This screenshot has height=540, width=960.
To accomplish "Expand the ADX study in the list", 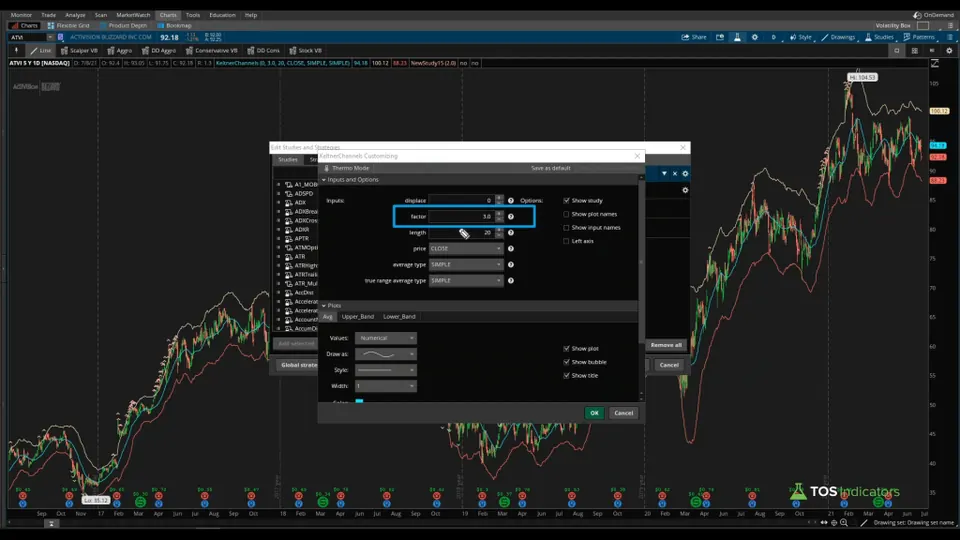I will [279, 203].
